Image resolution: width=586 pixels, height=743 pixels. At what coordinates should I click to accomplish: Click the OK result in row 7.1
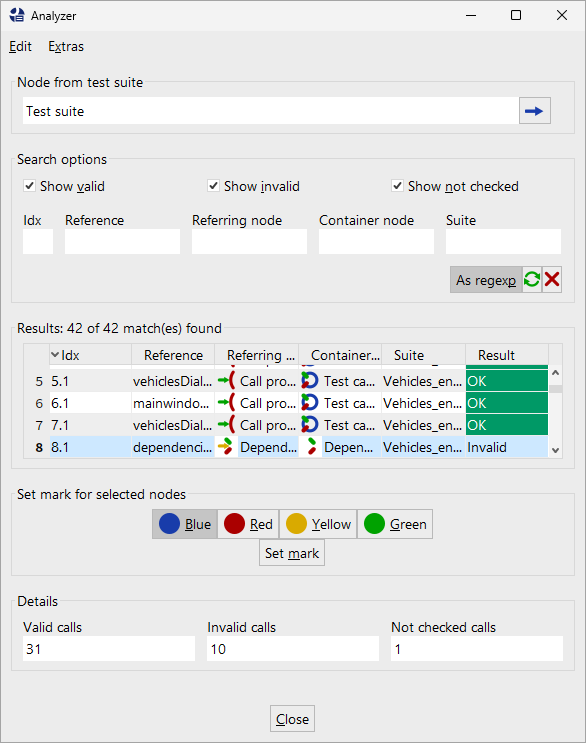point(507,425)
